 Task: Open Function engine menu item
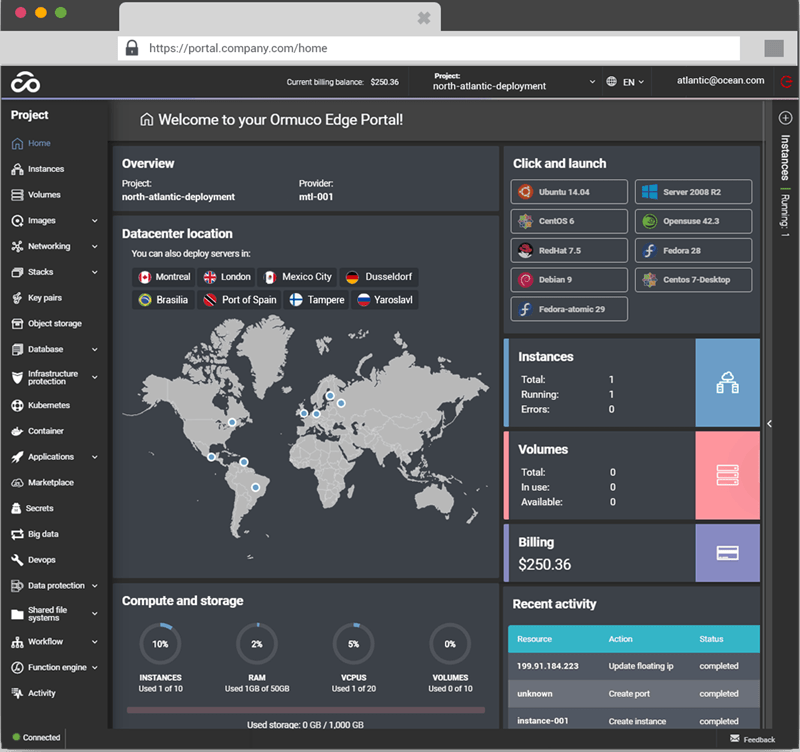(x=55, y=667)
